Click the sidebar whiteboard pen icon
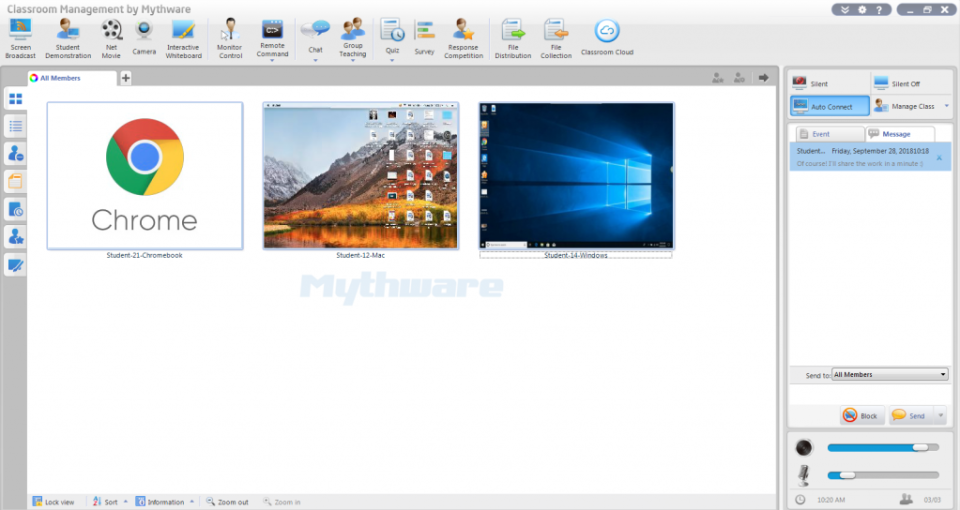Viewport: 960px width, 510px height. coord(15,265)
